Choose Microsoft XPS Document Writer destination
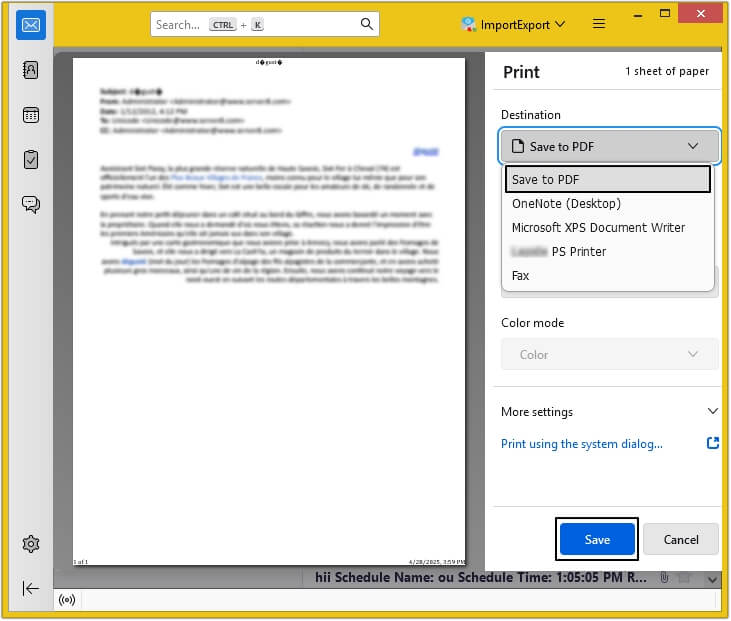731x621 pixels. pyautogui.click(x=607, y=228)
